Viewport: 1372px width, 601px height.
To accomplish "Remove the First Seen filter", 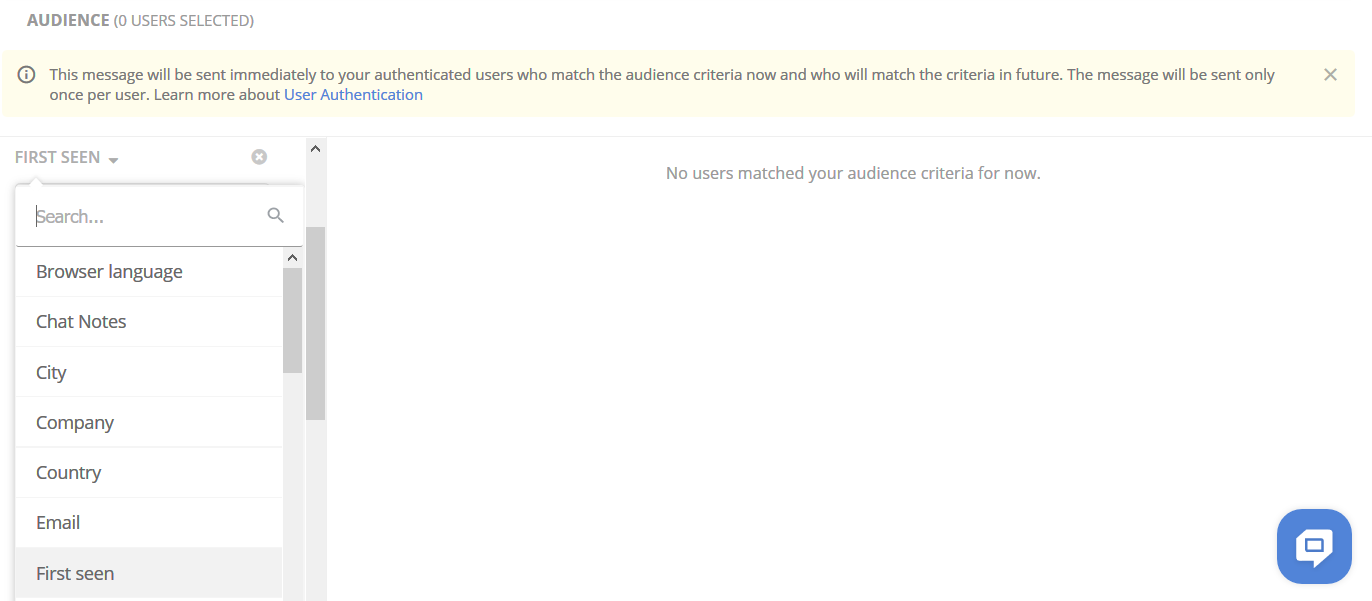I will pyautogui.click(x=259, y=157).
